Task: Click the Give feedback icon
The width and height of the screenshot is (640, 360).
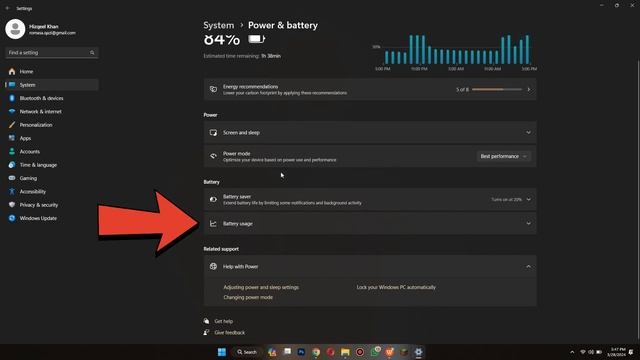Action: (x=207, y=333)
